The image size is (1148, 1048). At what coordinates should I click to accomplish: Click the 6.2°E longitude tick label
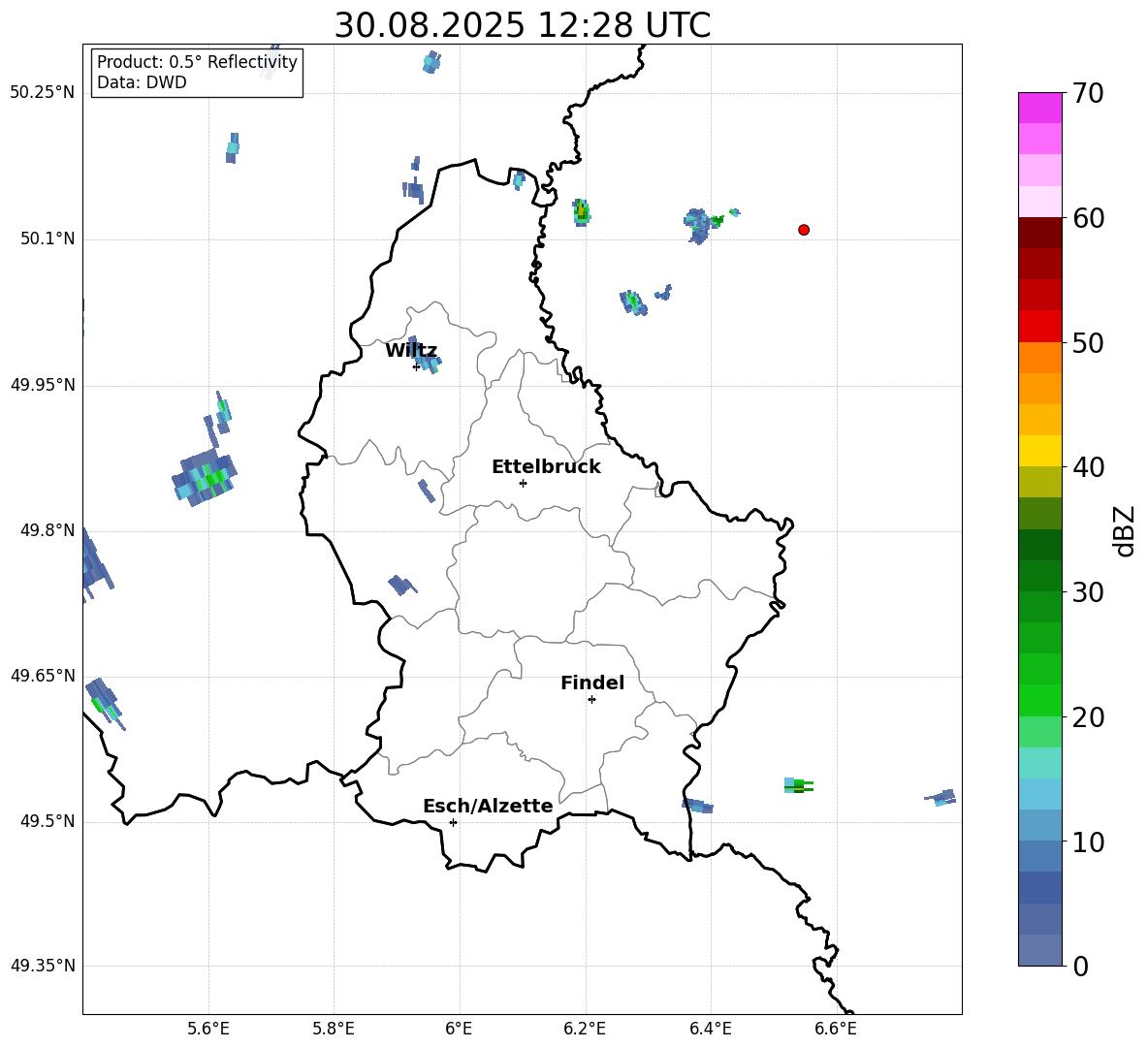585,1029
